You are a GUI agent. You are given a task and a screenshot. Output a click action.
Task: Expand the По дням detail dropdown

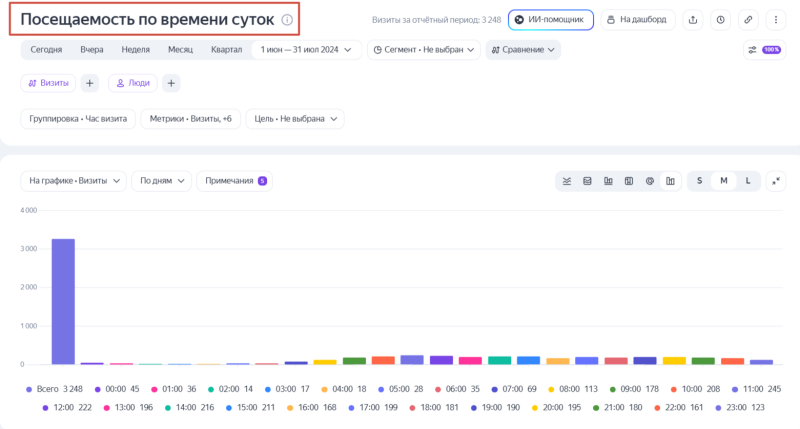point(161,181)
